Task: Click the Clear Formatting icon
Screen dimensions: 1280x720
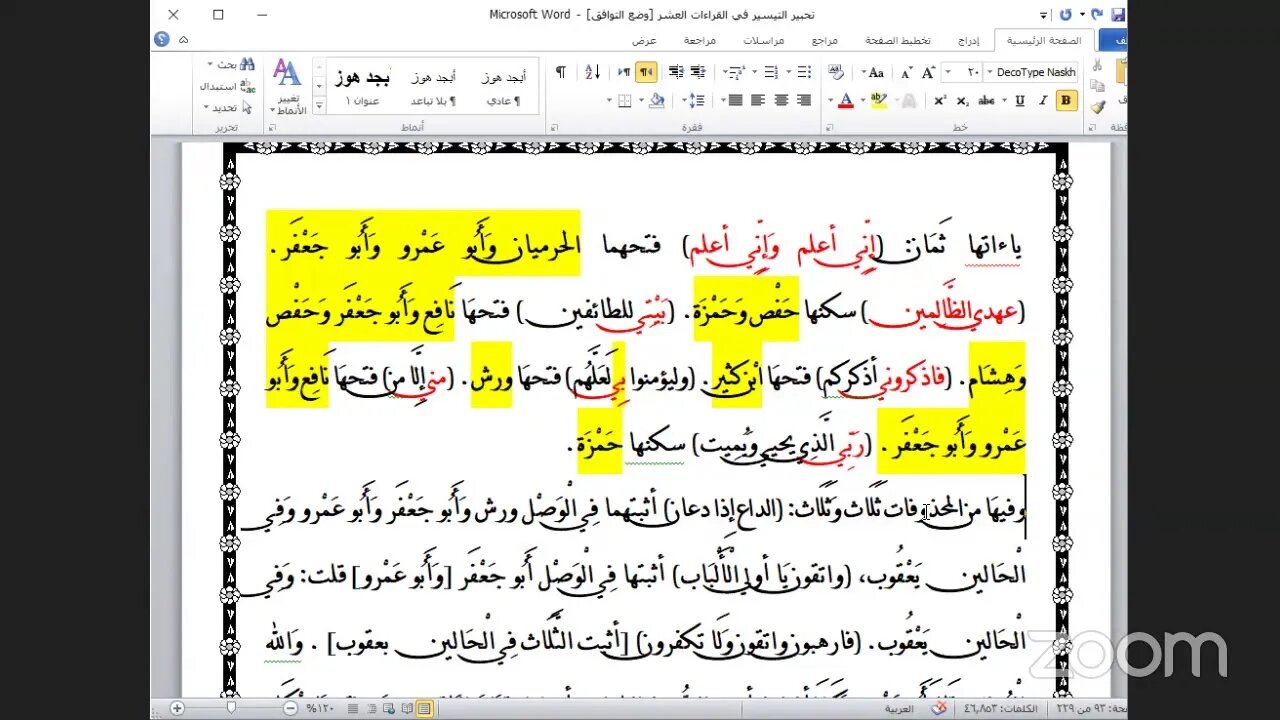Action: tap(836, 72)
